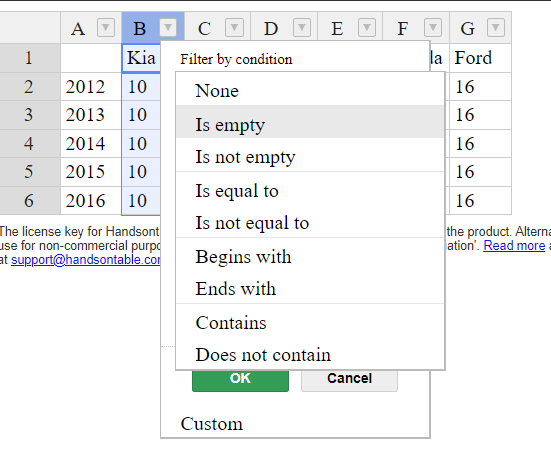The image size is (551, 462).
Task: Click column D header dropdown icon
Action: [x=302, y=28]
